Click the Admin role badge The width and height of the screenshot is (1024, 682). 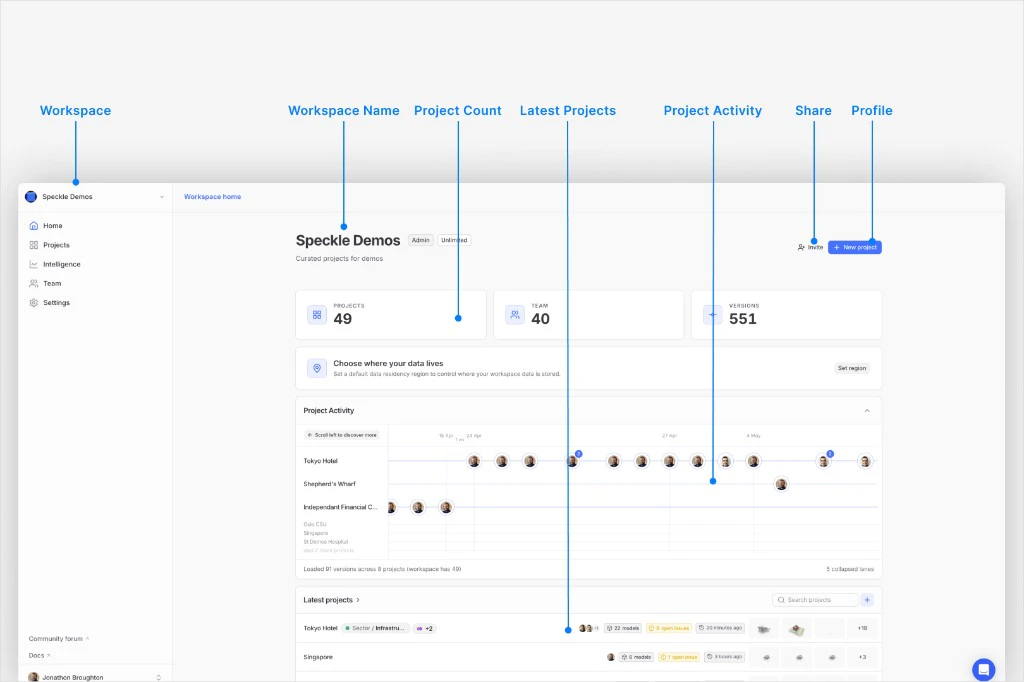(421, 240)
